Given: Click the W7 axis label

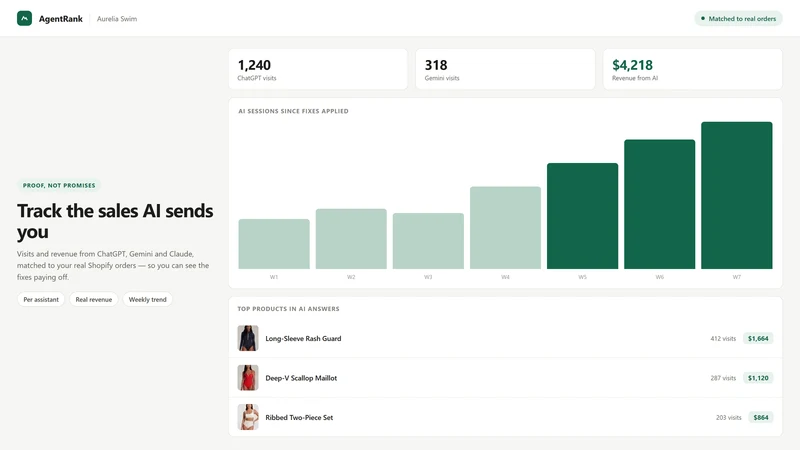Looking at the screenshot, I should 737,277.
